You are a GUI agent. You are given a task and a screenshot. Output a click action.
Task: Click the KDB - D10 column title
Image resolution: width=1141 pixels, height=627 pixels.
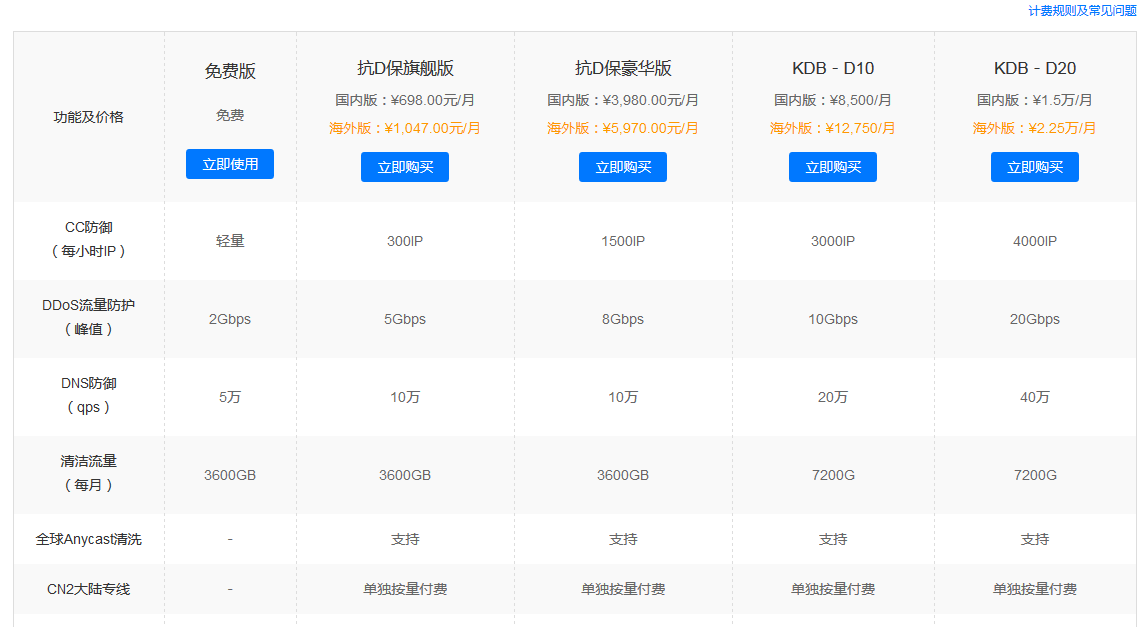pyautogui.click(x=833, y=68)
